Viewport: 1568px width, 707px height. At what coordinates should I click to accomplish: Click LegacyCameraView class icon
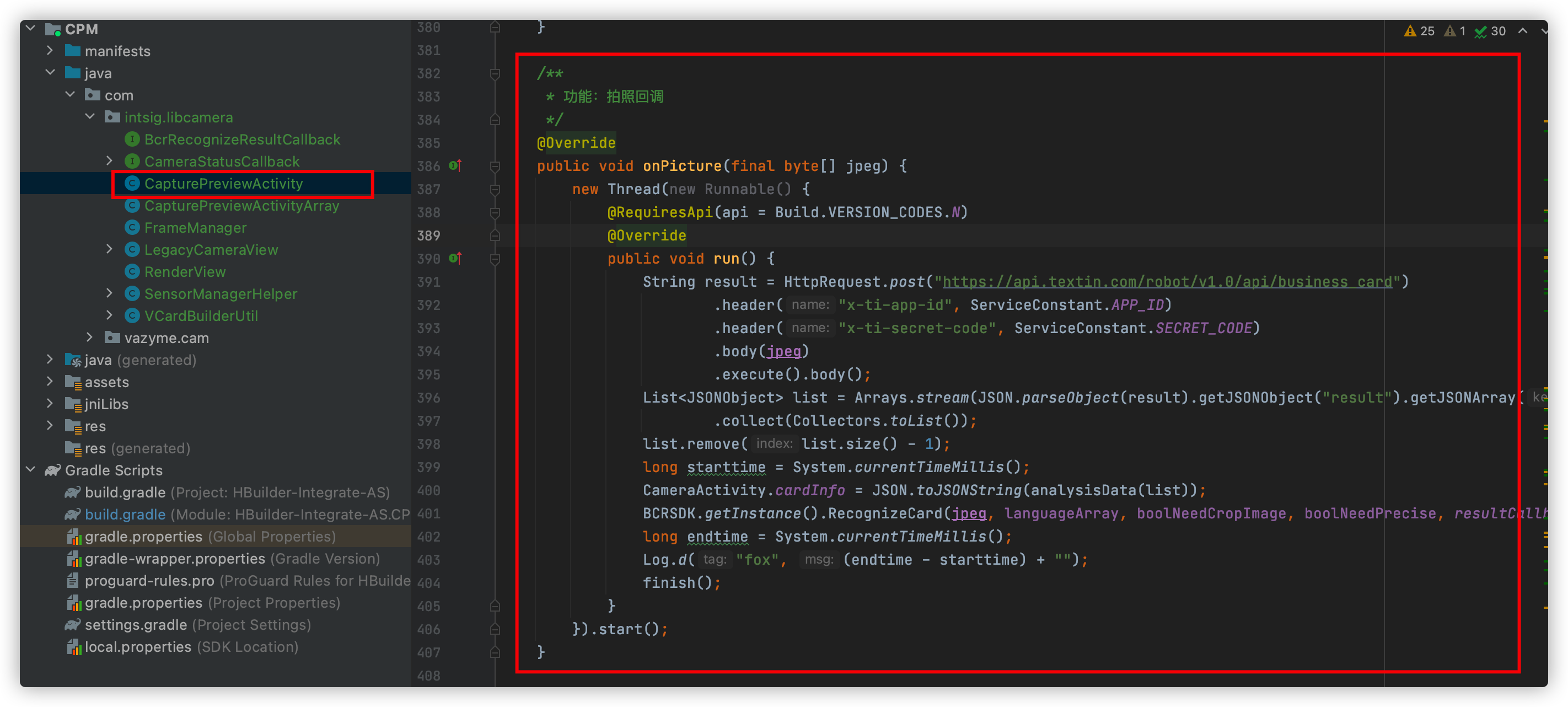132,250
